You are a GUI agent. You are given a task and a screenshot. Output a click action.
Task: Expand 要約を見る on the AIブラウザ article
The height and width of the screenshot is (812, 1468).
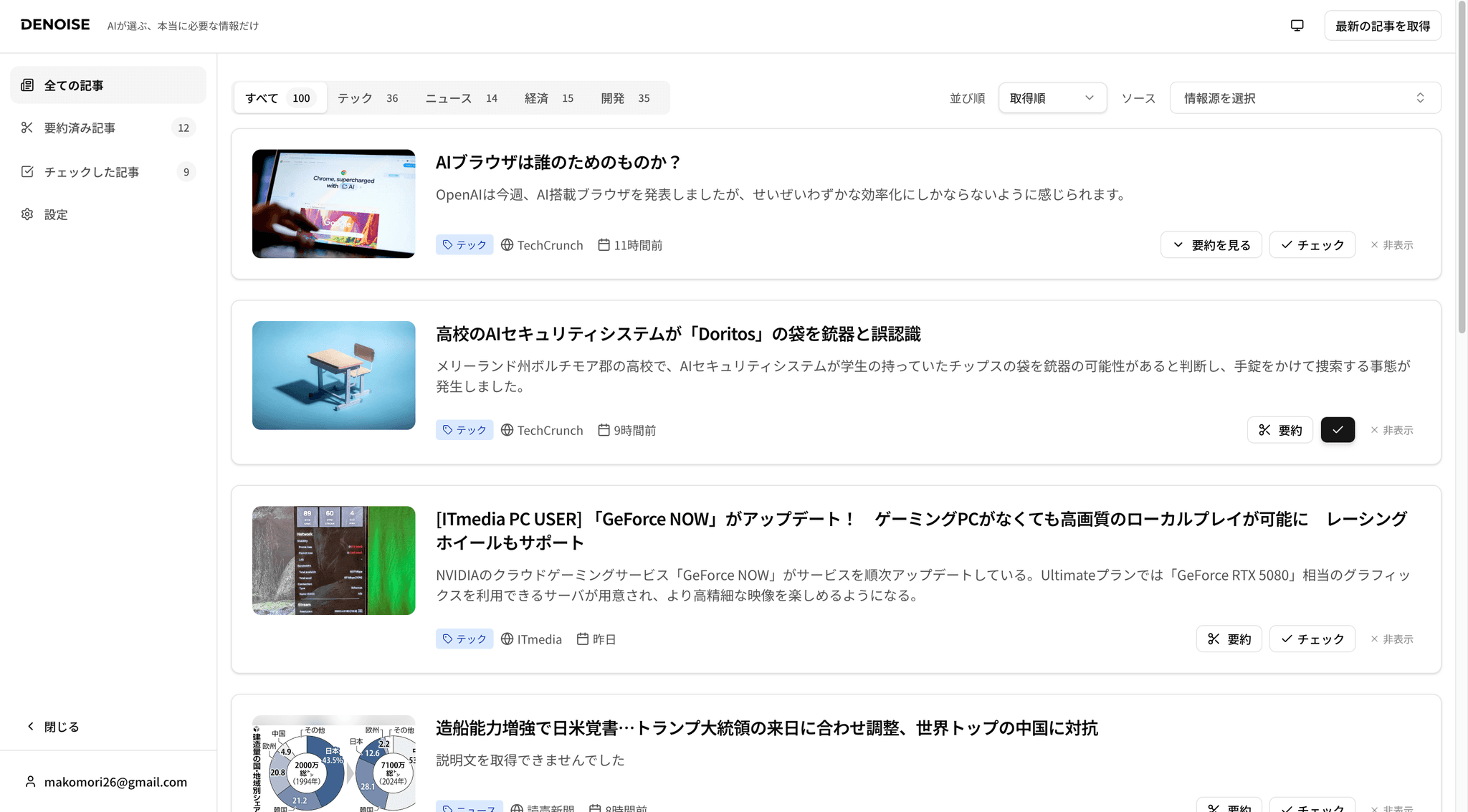1211,244
